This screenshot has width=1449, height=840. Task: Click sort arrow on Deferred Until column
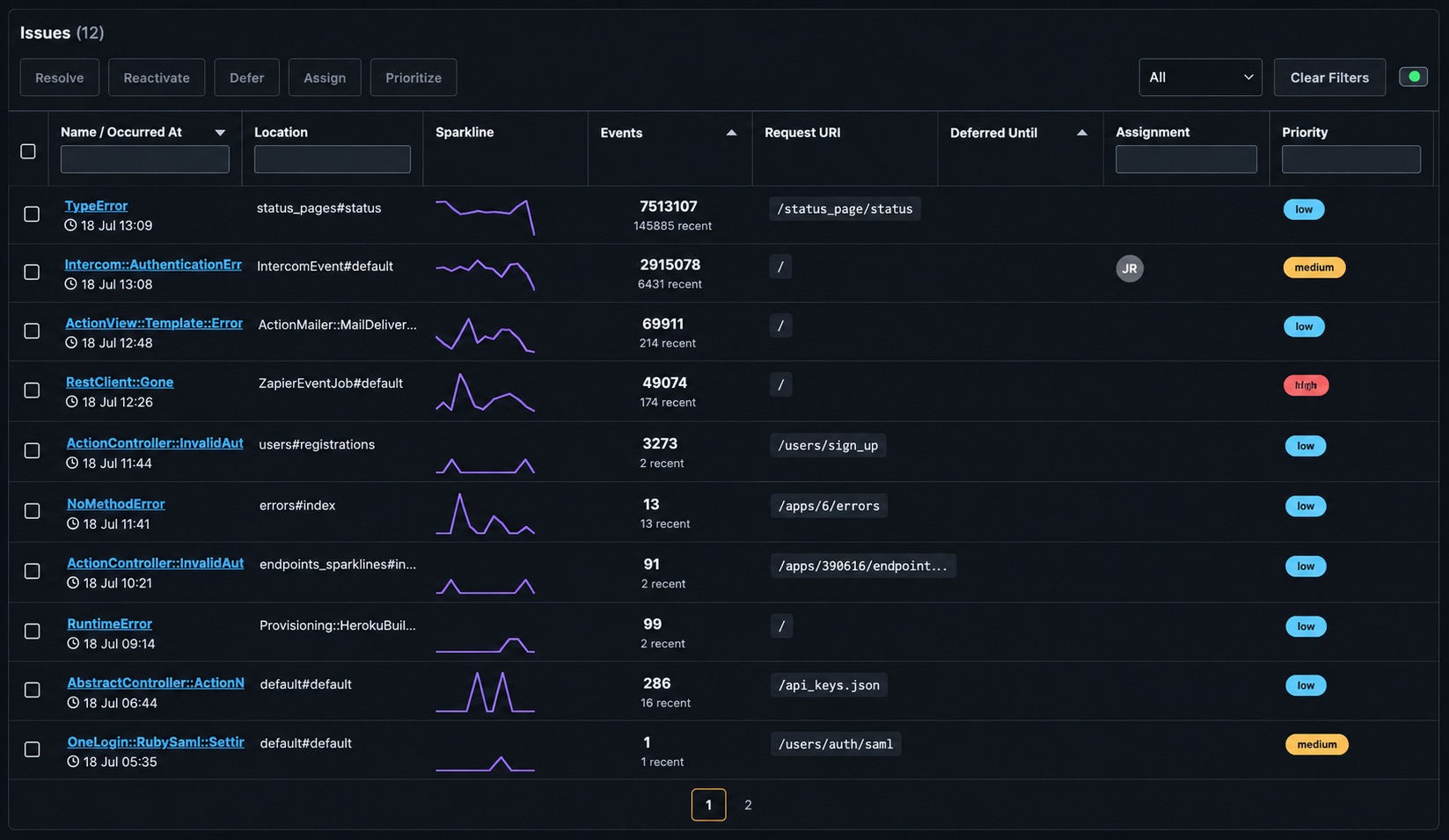[1081, 133]
